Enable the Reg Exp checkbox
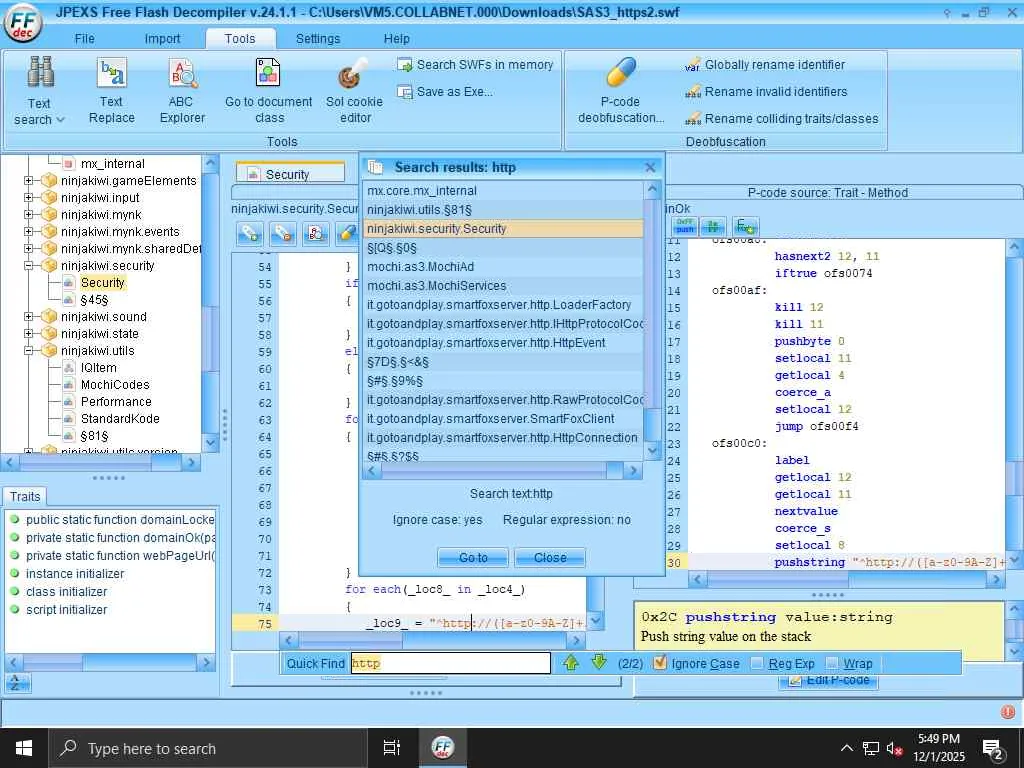Screen dimensions: 1024x768 757,663
